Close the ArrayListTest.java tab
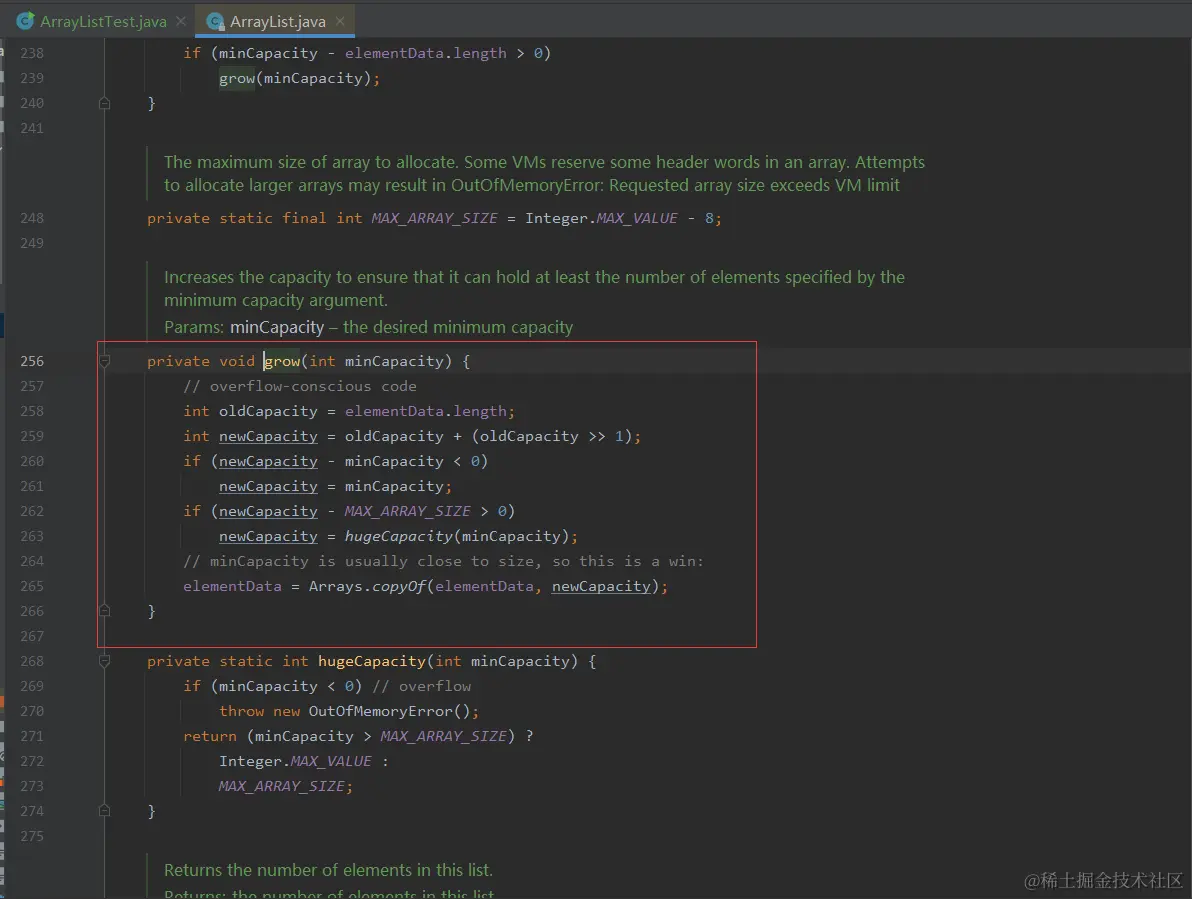The height and width of the screenshot is (899, 1192). (181, 21)
